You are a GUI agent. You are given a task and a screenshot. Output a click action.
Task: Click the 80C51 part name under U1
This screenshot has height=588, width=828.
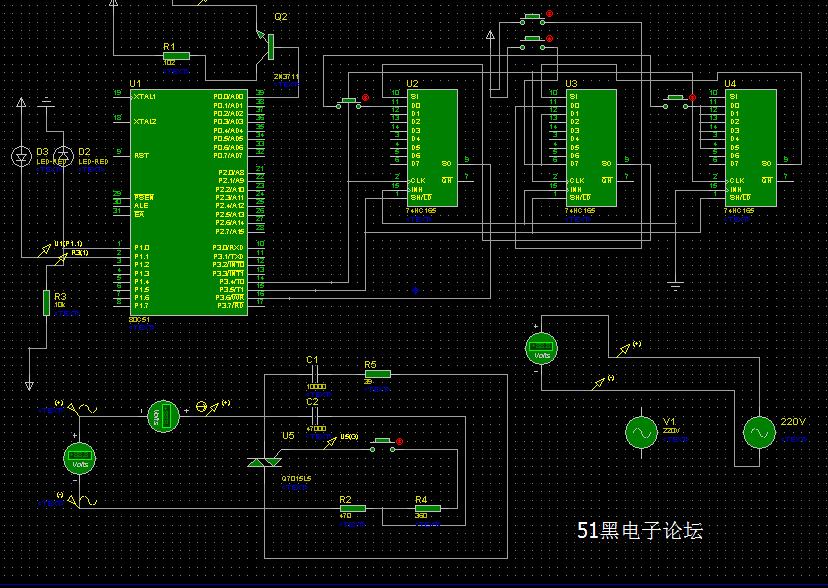pos(139,320)
